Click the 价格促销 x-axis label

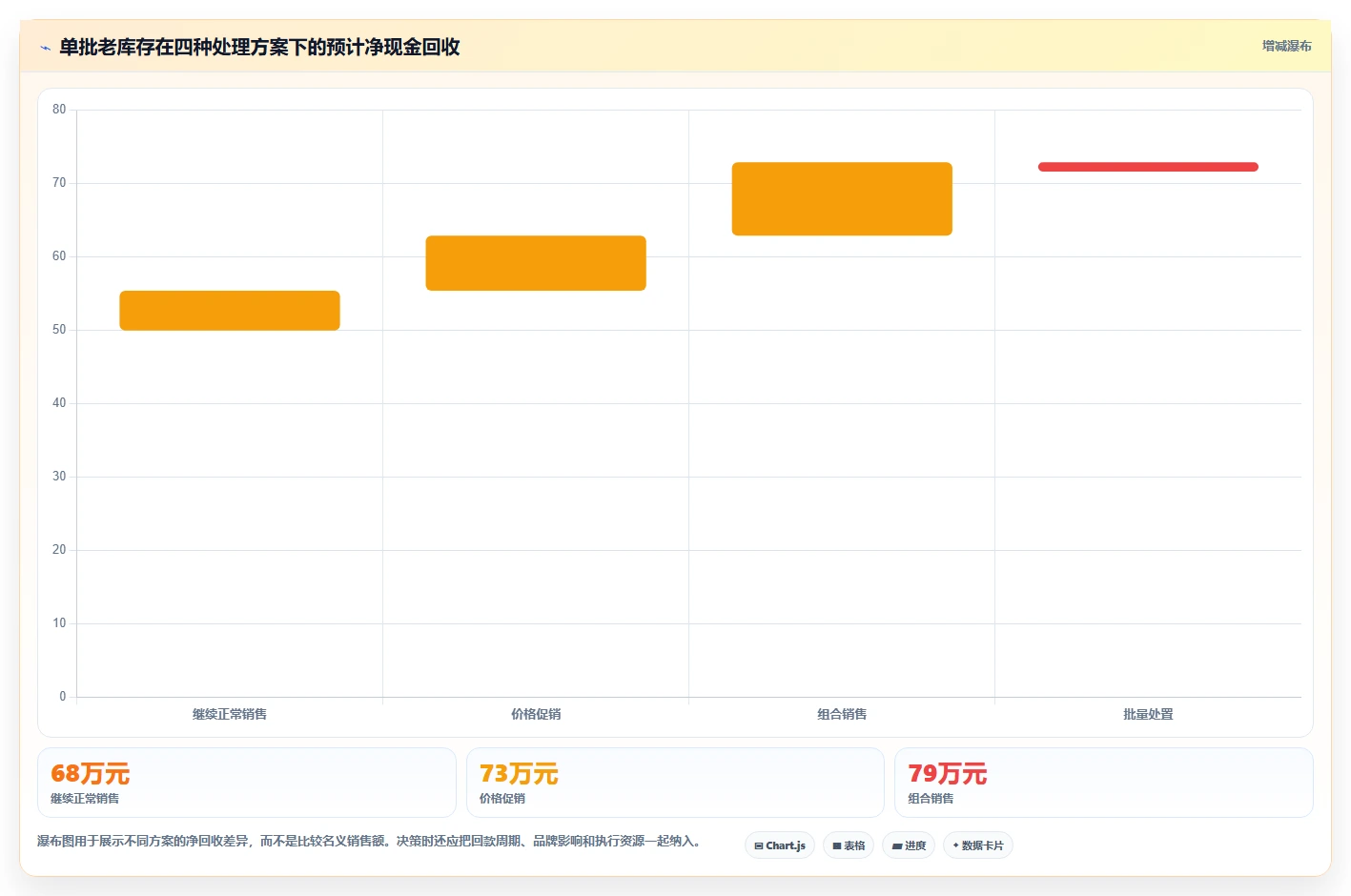coord(536,714)
